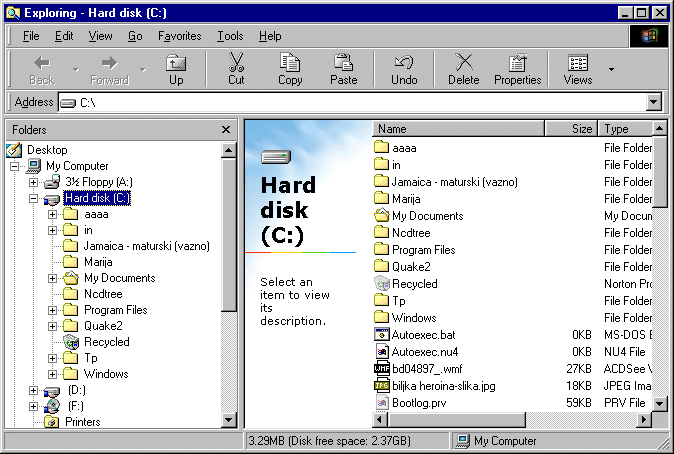This screenshot has width=674, height=454.
Task: Open the Views dropdown arrow
Action: pos(611,69)
